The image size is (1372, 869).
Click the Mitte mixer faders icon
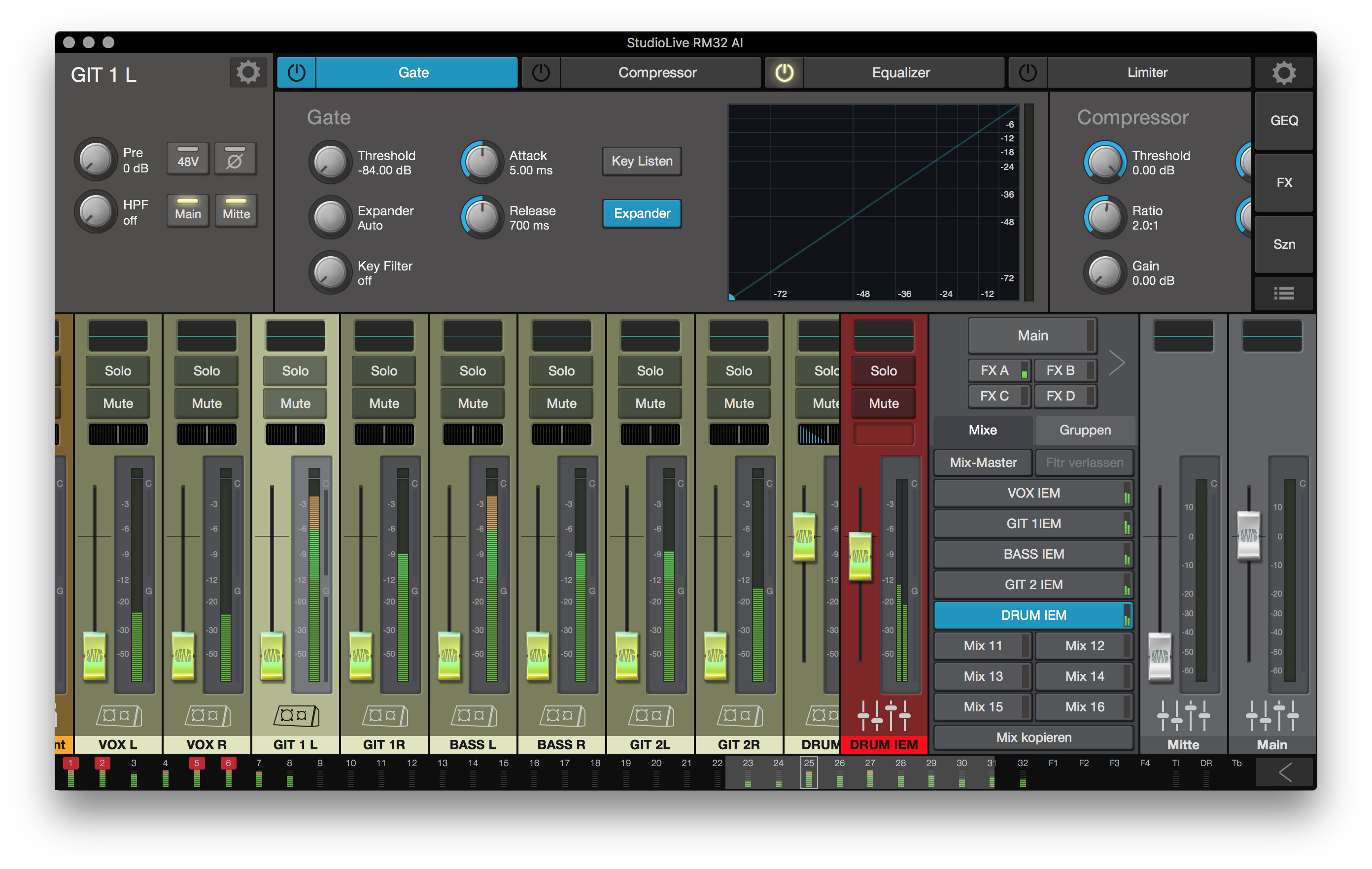[1183, 715]
